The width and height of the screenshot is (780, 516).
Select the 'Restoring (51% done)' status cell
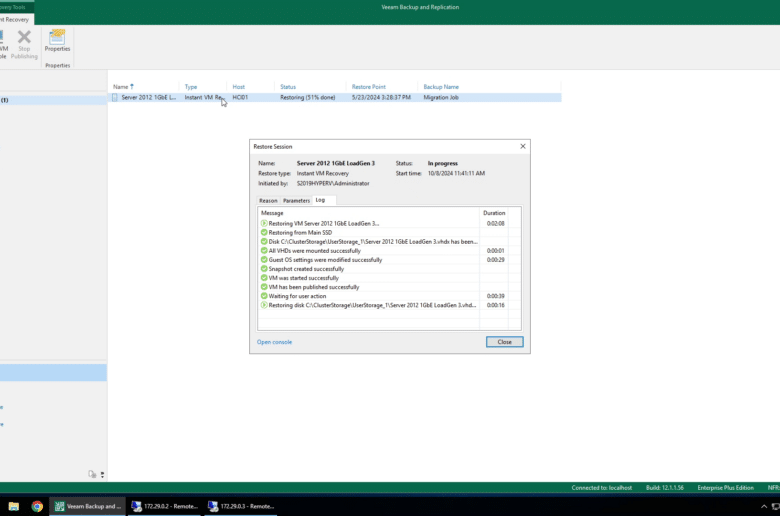pos(307,98)
